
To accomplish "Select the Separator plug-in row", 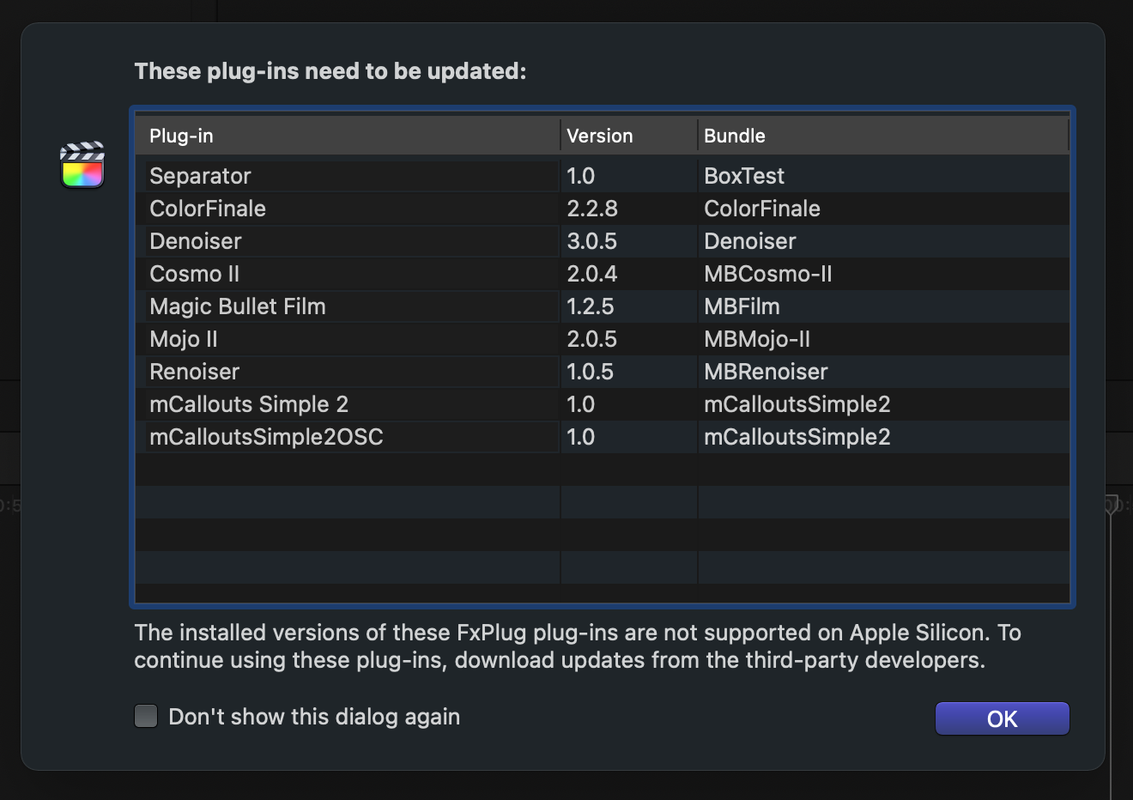I will click(x=602, y=176).
